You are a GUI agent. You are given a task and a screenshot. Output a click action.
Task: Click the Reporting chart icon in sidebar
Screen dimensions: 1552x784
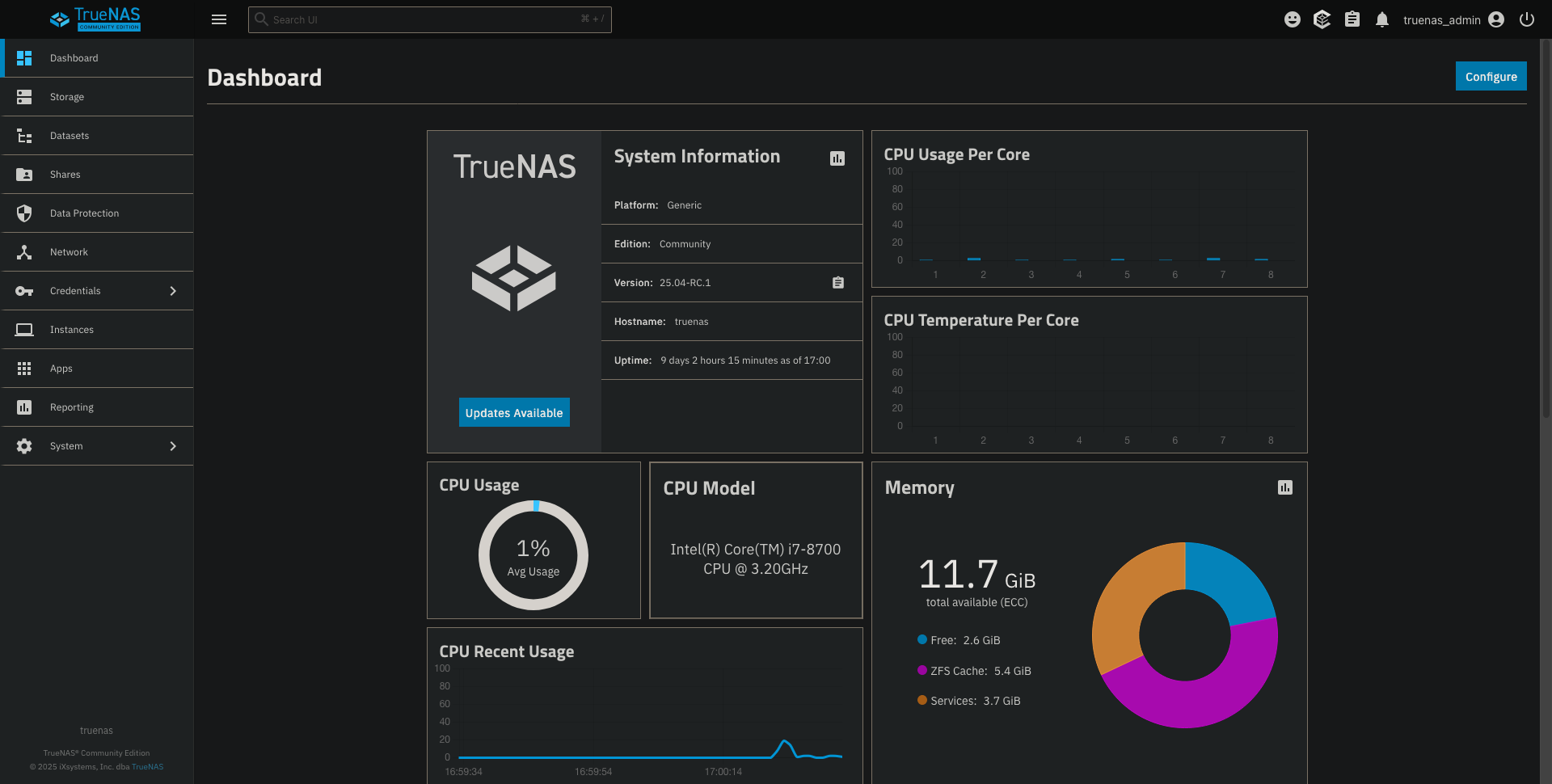coord(24,407)
